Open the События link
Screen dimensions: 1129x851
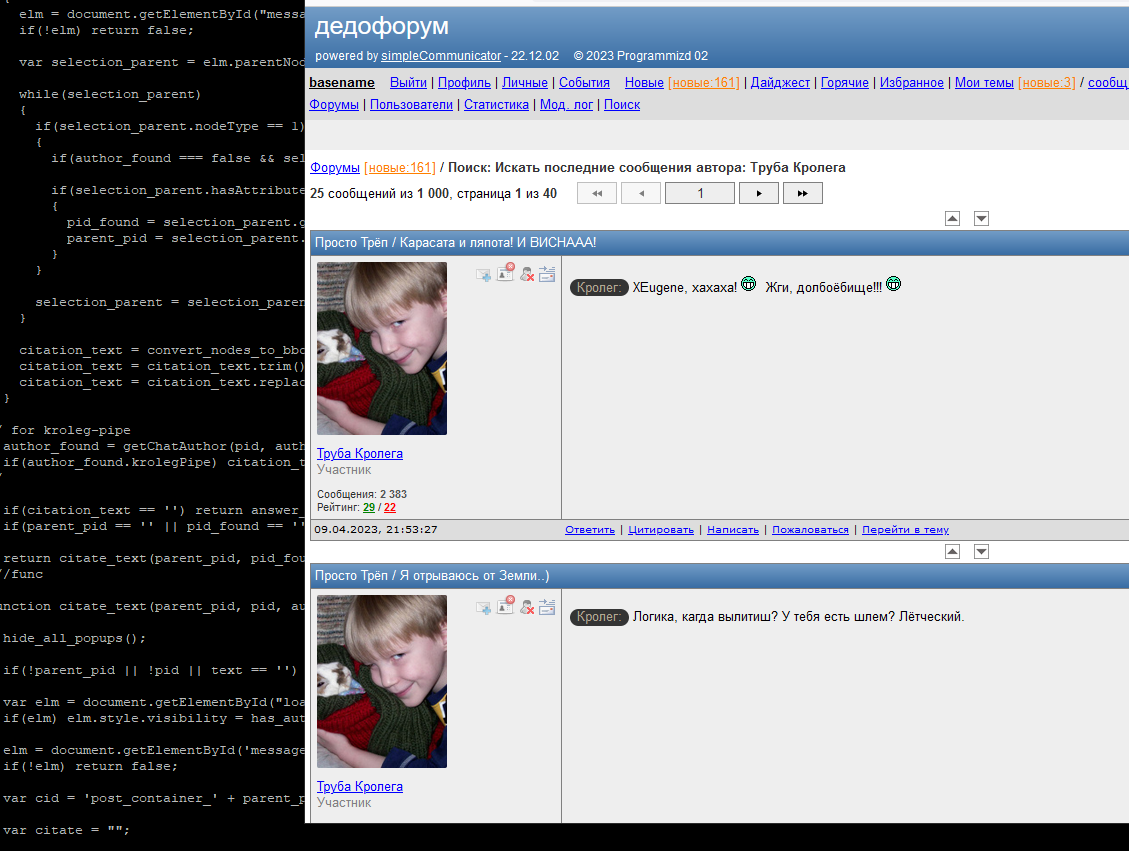tap(584, 83)
